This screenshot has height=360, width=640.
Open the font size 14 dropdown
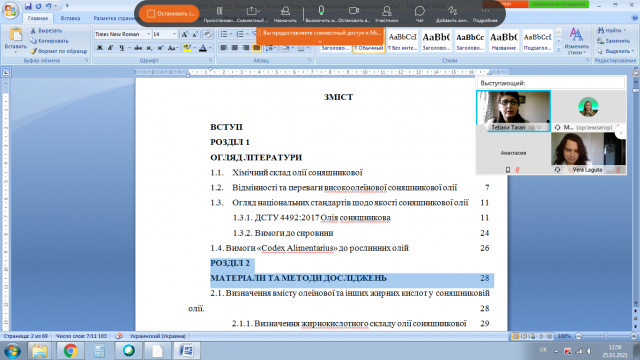coord(174,34)
